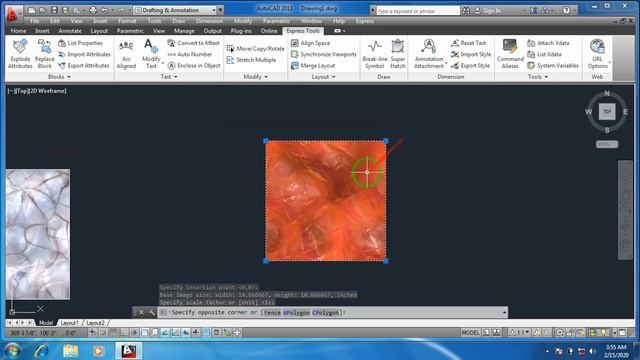Viewport: 640px width, 360px height.
Task: Switch to the Layout2 tab
Action: (x=96, y=322)
